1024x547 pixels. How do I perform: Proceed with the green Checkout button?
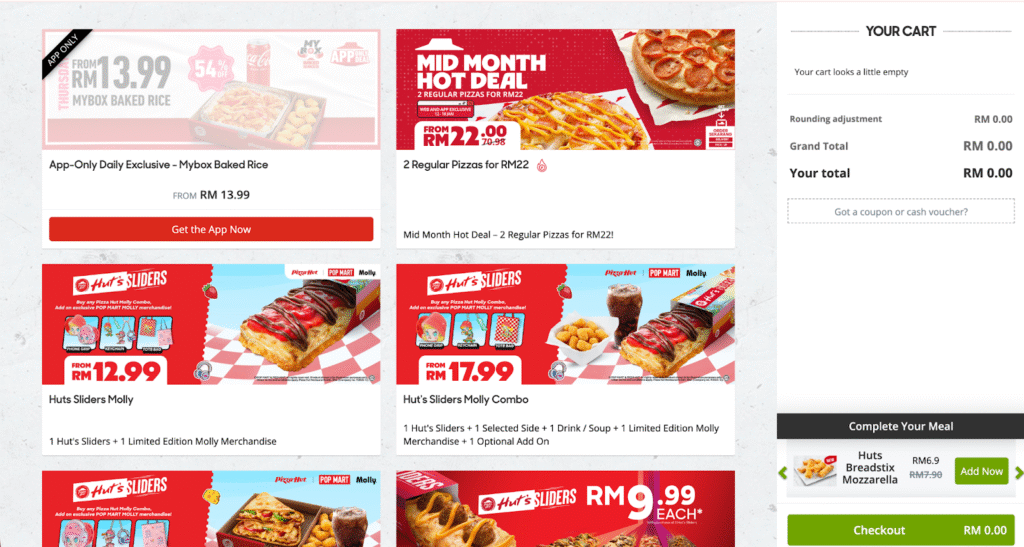click(x=900, y=530)
